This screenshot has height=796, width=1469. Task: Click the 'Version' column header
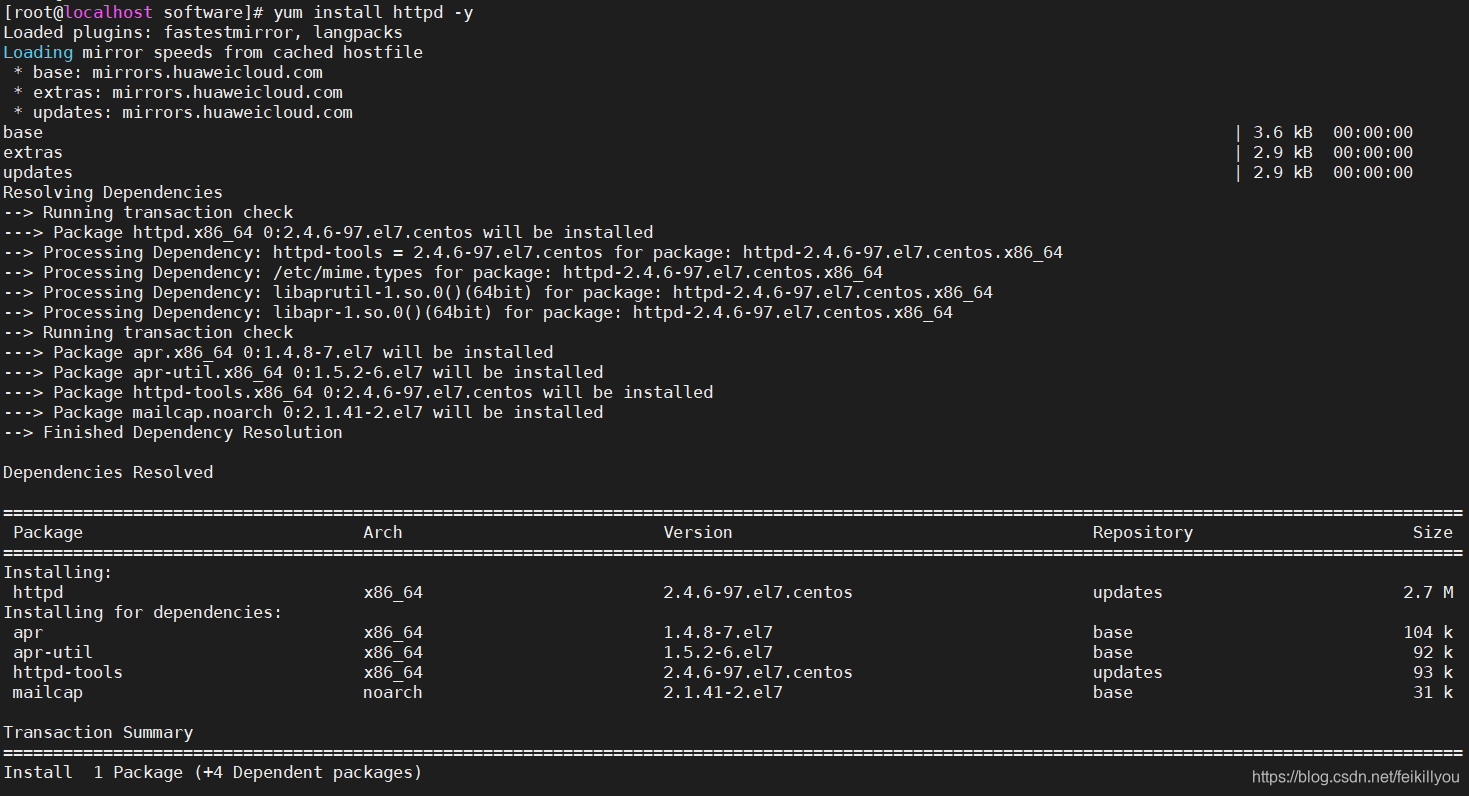click(698, 532)
